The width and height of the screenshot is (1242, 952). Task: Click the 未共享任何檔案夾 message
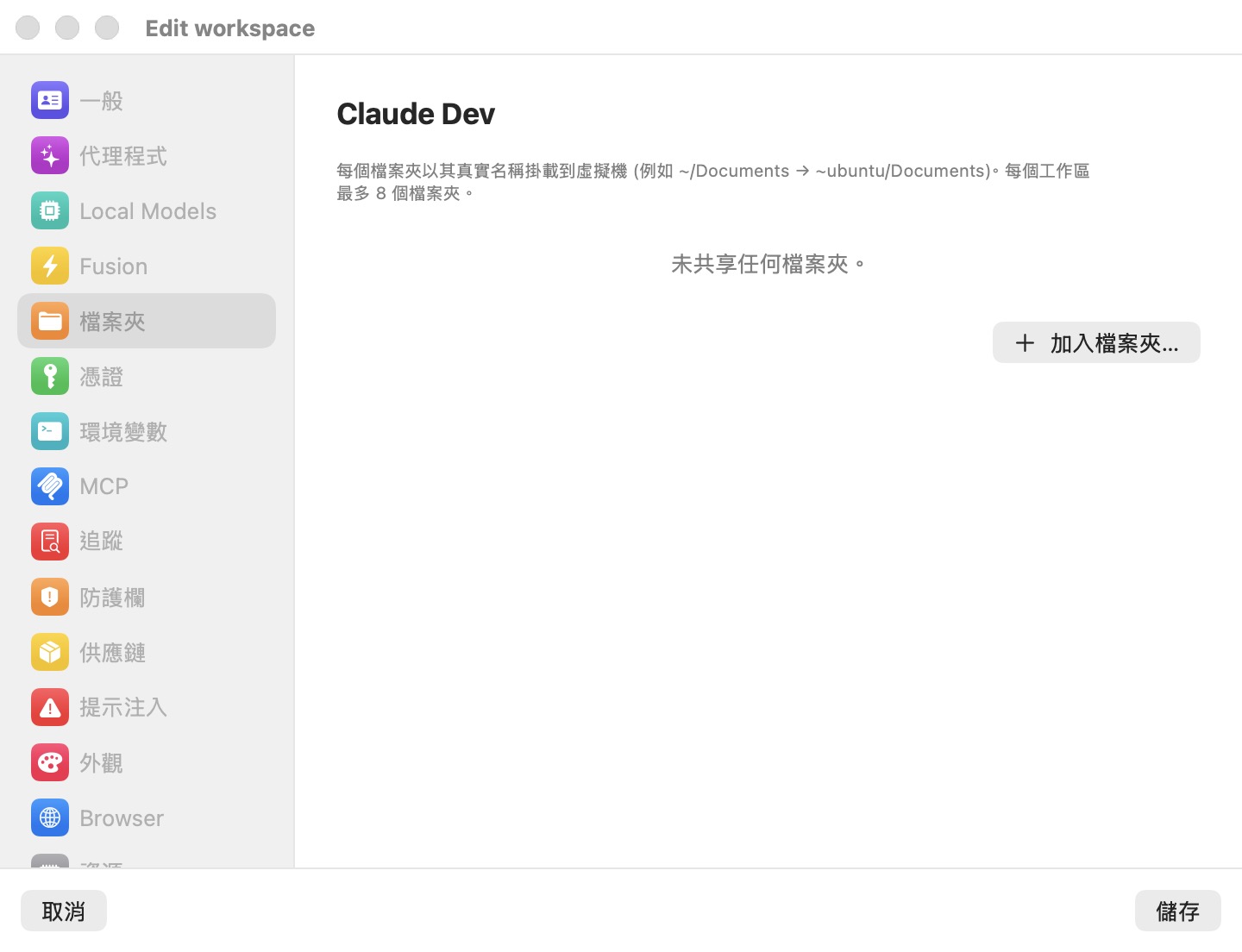pos(768,264)
